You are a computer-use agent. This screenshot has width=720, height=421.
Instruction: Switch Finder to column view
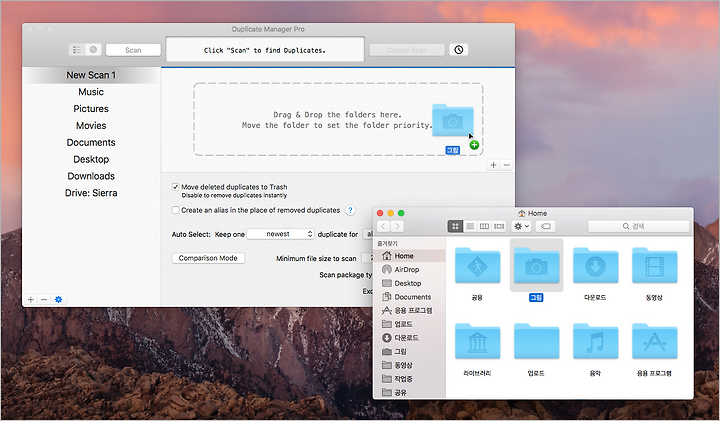[484, 226]
